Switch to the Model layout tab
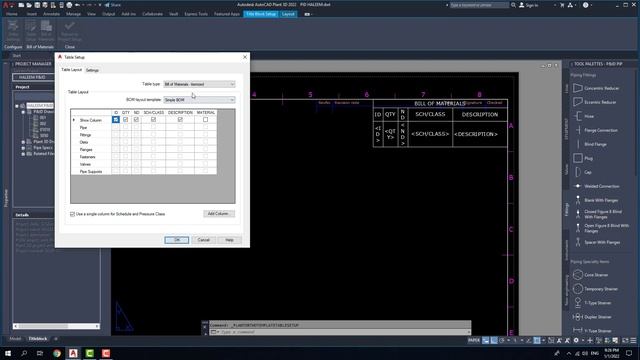640x360 pixels. click(15, 339)
